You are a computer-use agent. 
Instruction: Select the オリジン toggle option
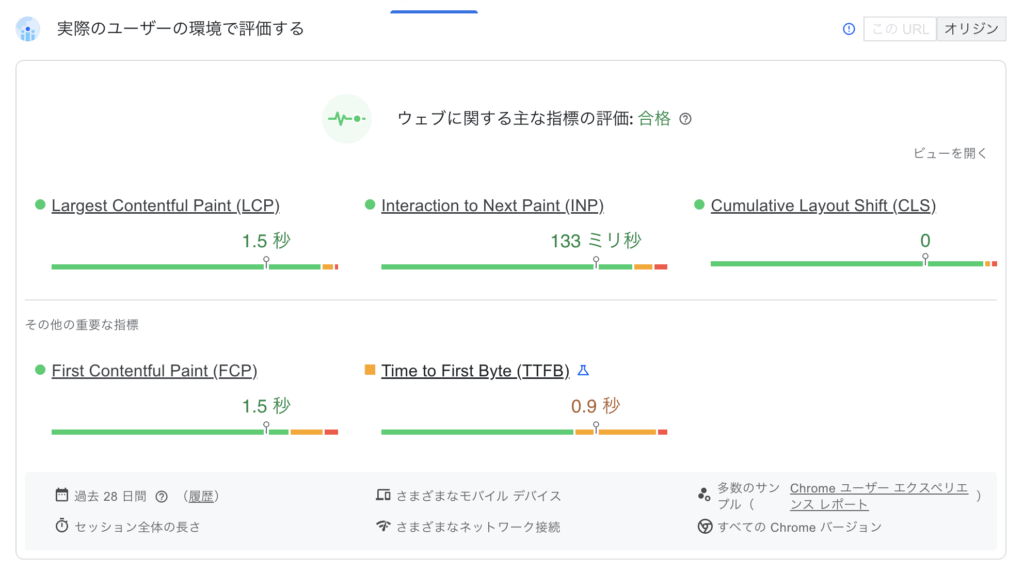pos(971,29)
